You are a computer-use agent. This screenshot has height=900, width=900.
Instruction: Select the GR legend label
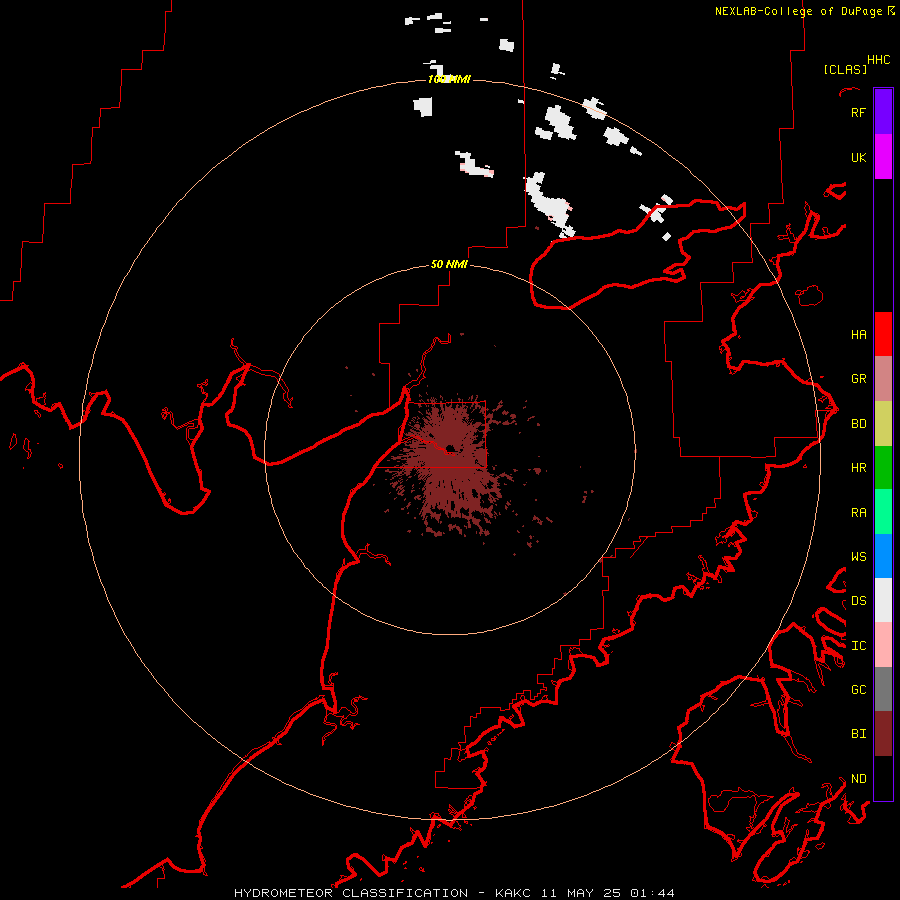[858, 379]
